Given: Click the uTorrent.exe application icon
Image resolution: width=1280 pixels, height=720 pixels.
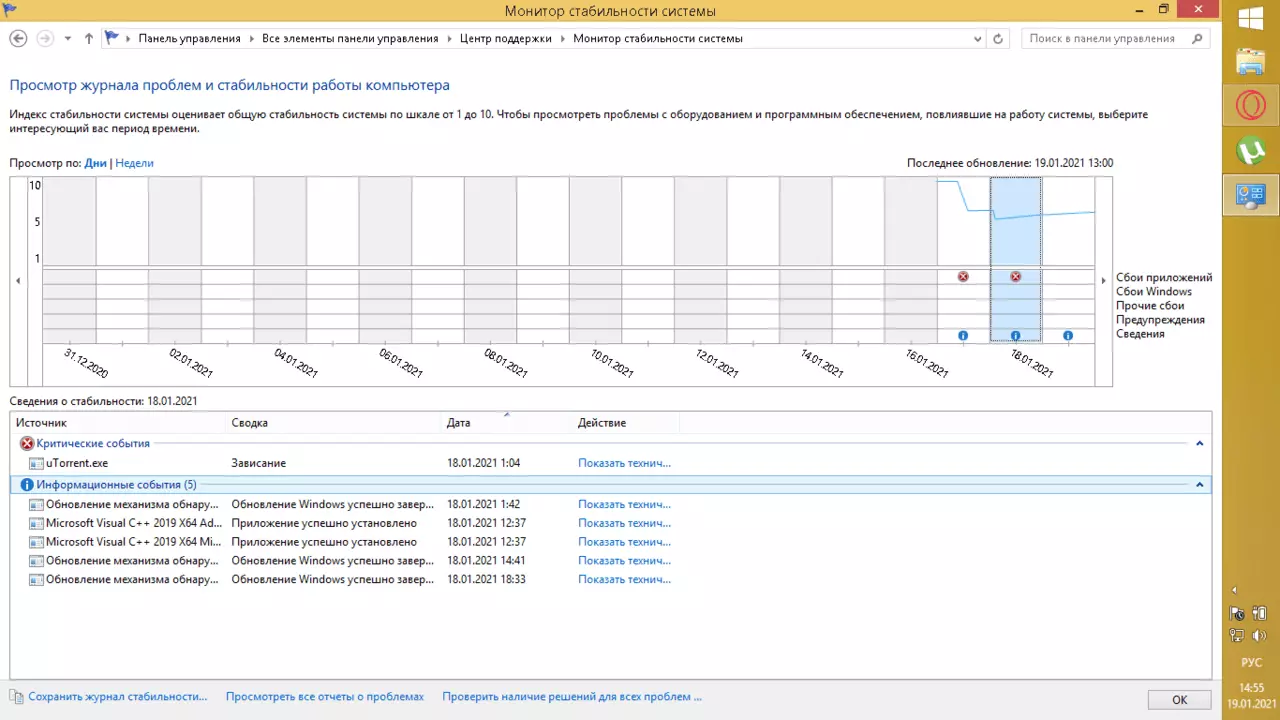Looking at the screenshot, I should [36, 464].
